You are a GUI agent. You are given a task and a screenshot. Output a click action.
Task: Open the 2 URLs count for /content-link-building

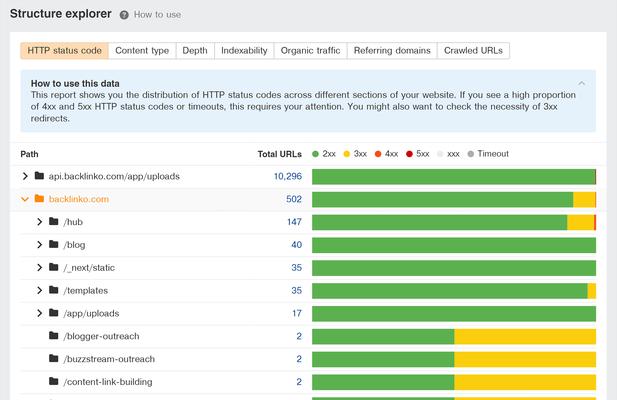[299, 382]
